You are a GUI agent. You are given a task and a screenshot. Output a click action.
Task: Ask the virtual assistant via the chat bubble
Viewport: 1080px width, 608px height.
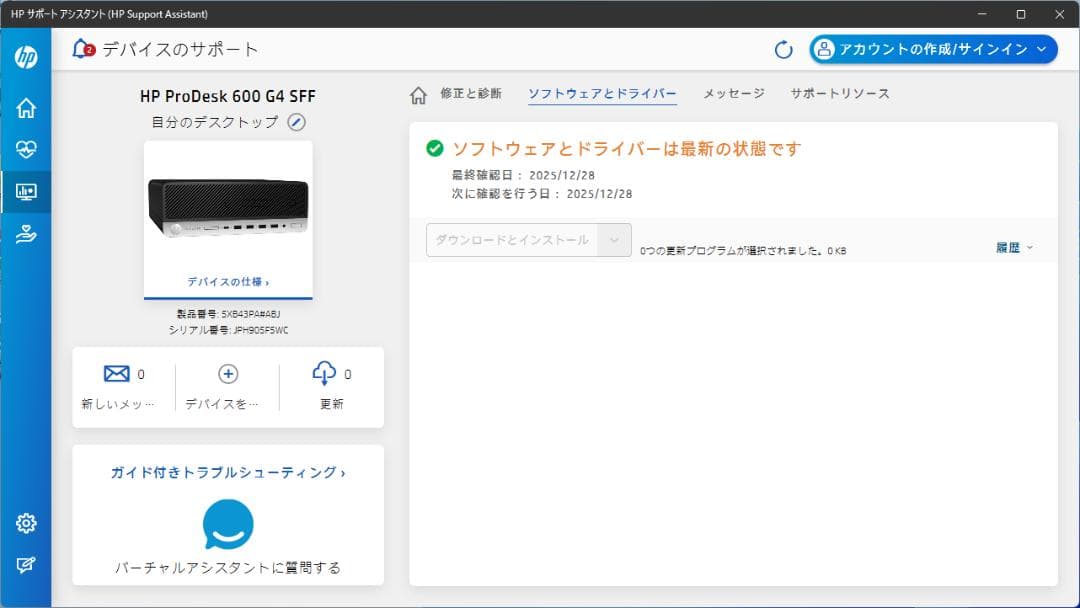coord(227,521)
